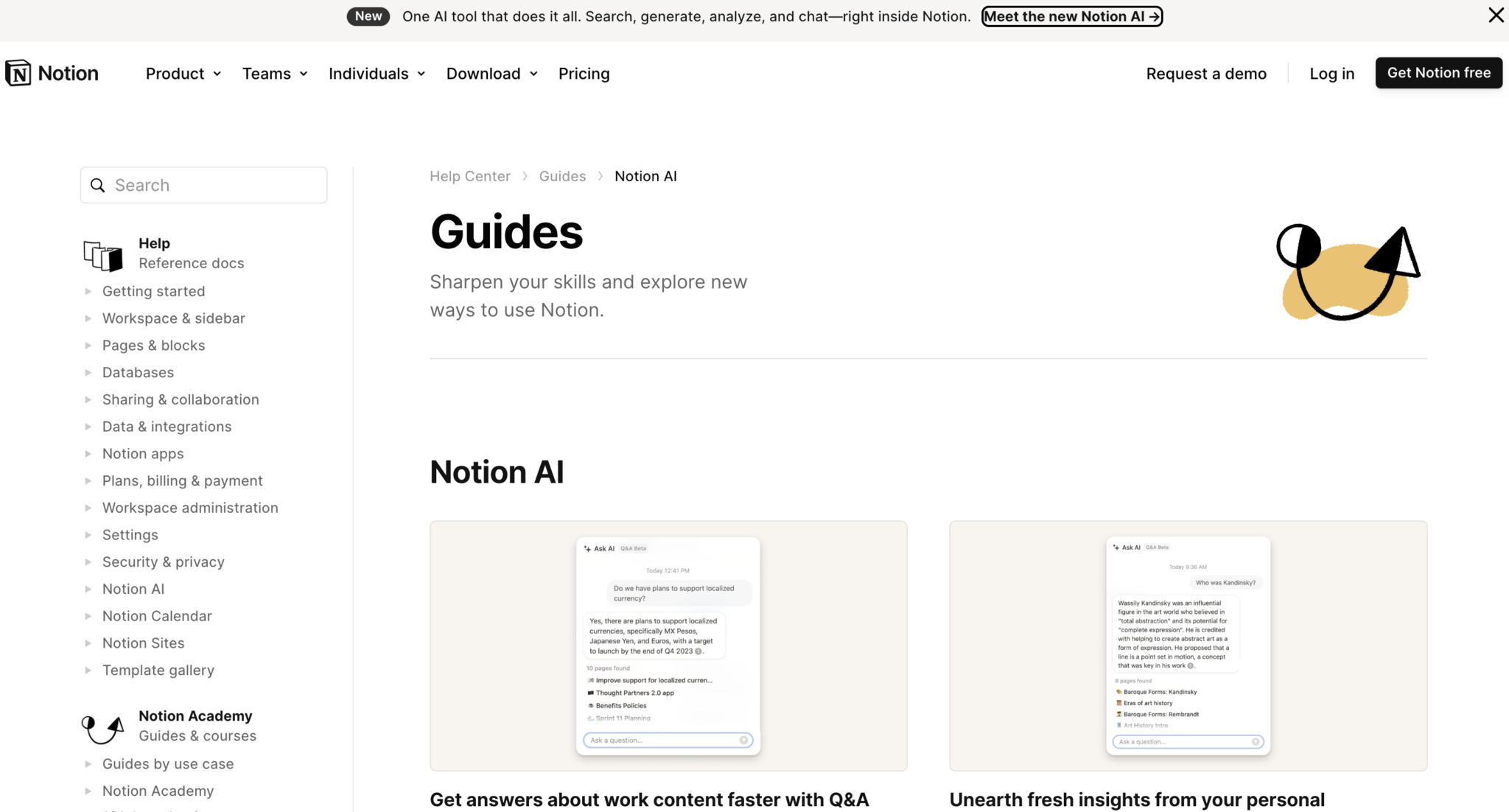Expand the Notion Academy tree triangle
This screenshot has height=812, width=1509.
88,791
